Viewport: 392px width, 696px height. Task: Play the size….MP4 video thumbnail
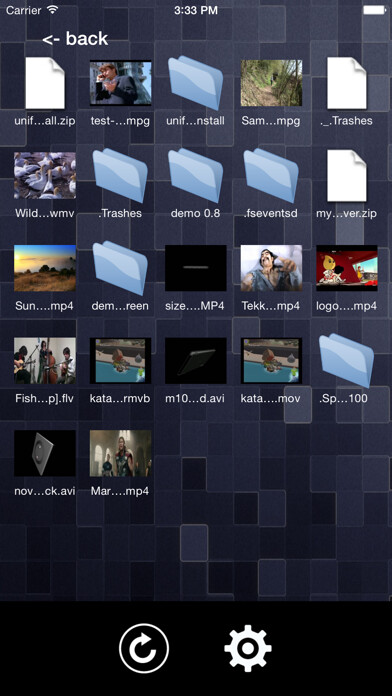pos(196,268)
